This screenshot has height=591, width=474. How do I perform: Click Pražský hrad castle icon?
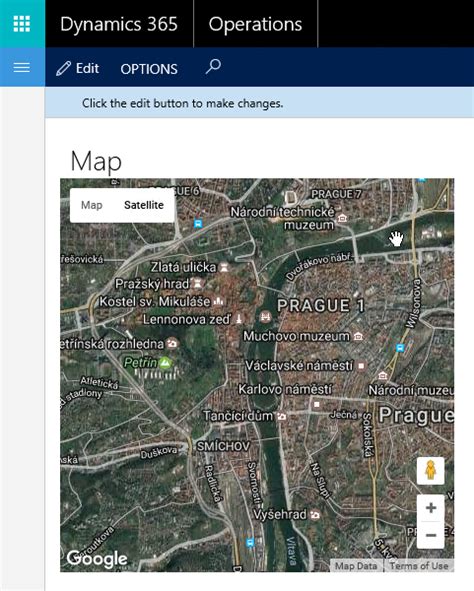pyautogui.click(x=198, y=283)
